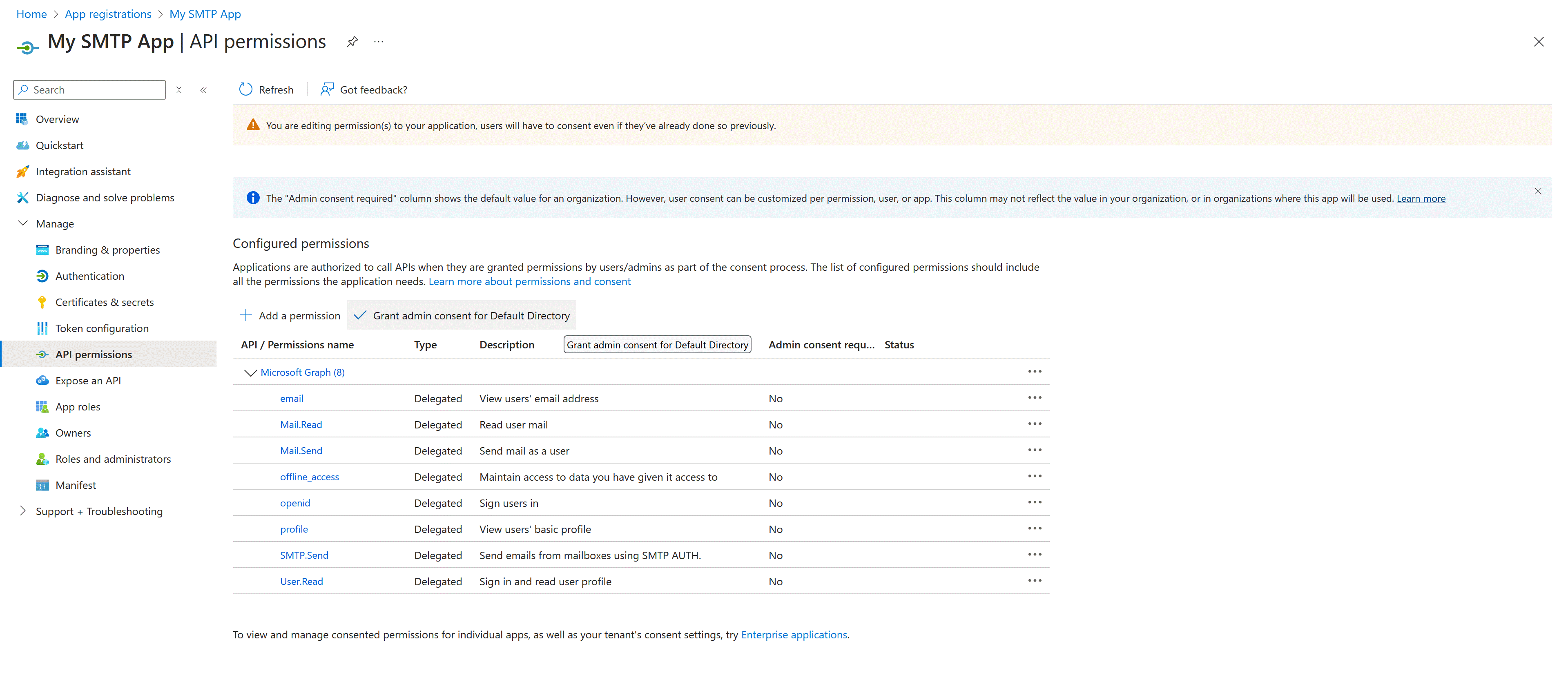Click the Got feedback icon
The height and width of the screenshot is (689, 1568).
pyautogui.click(x=327, y=89)
